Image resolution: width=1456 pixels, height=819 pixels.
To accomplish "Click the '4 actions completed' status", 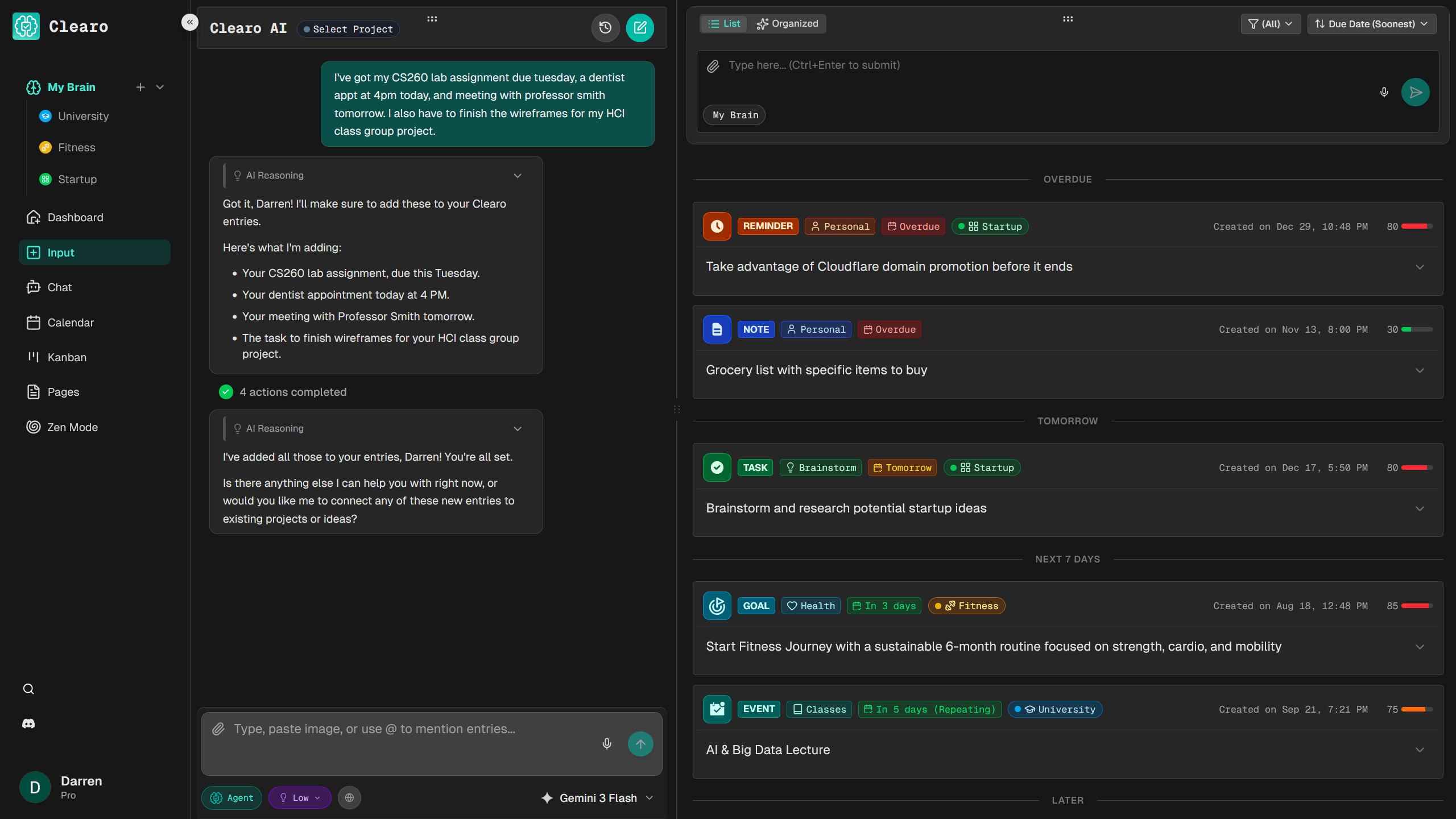I will coord(283,392).
